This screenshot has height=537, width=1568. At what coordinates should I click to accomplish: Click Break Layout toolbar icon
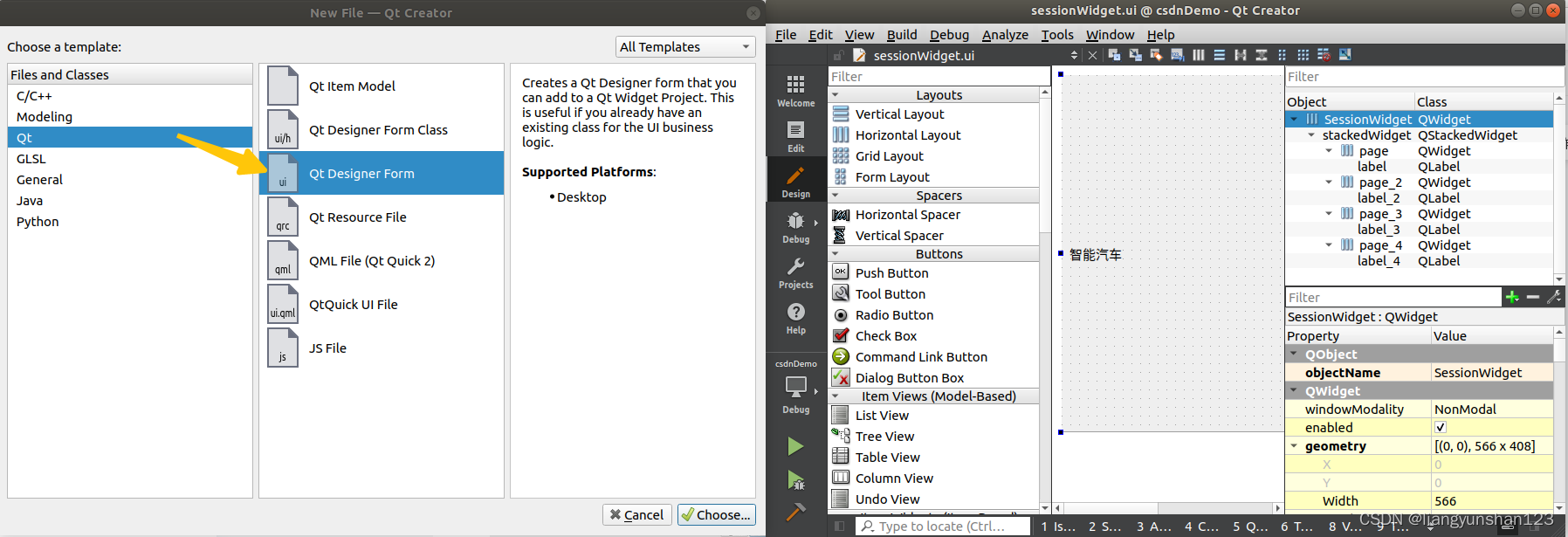pos(1324,55)
